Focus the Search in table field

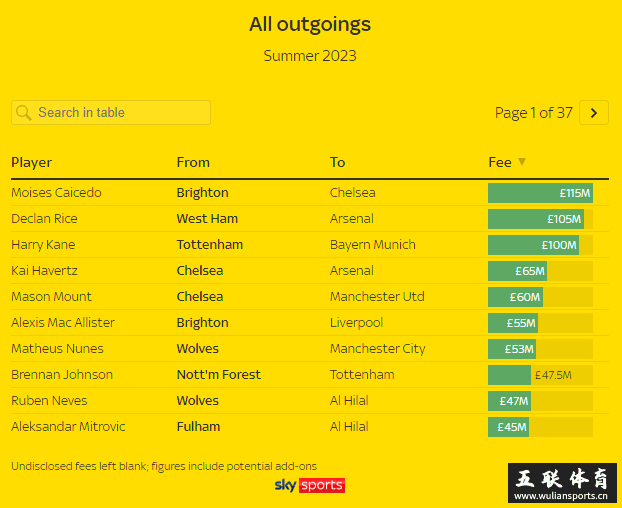(x=111, y=113)
